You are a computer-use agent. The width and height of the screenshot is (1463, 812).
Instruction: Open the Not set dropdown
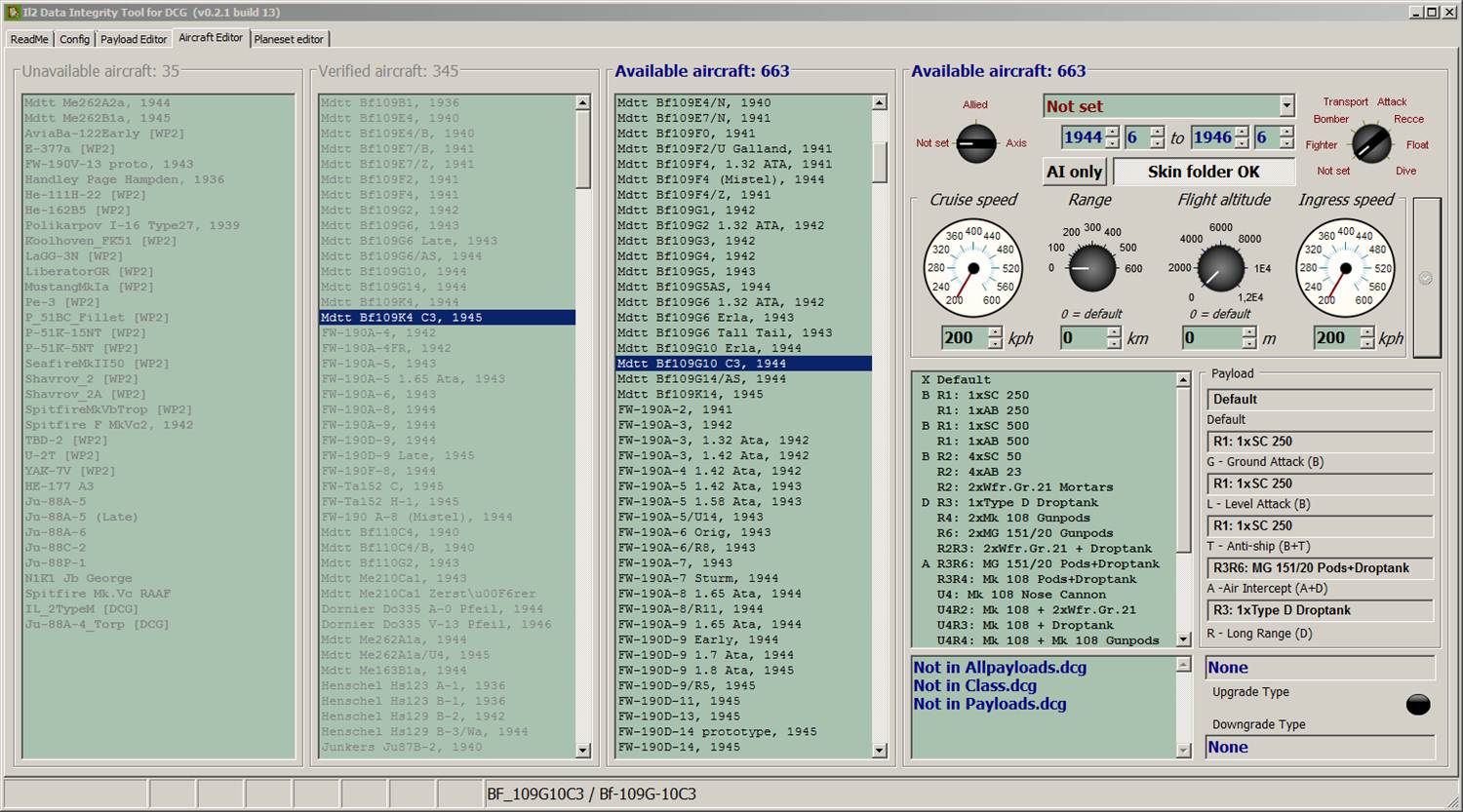pos(1286,106)
